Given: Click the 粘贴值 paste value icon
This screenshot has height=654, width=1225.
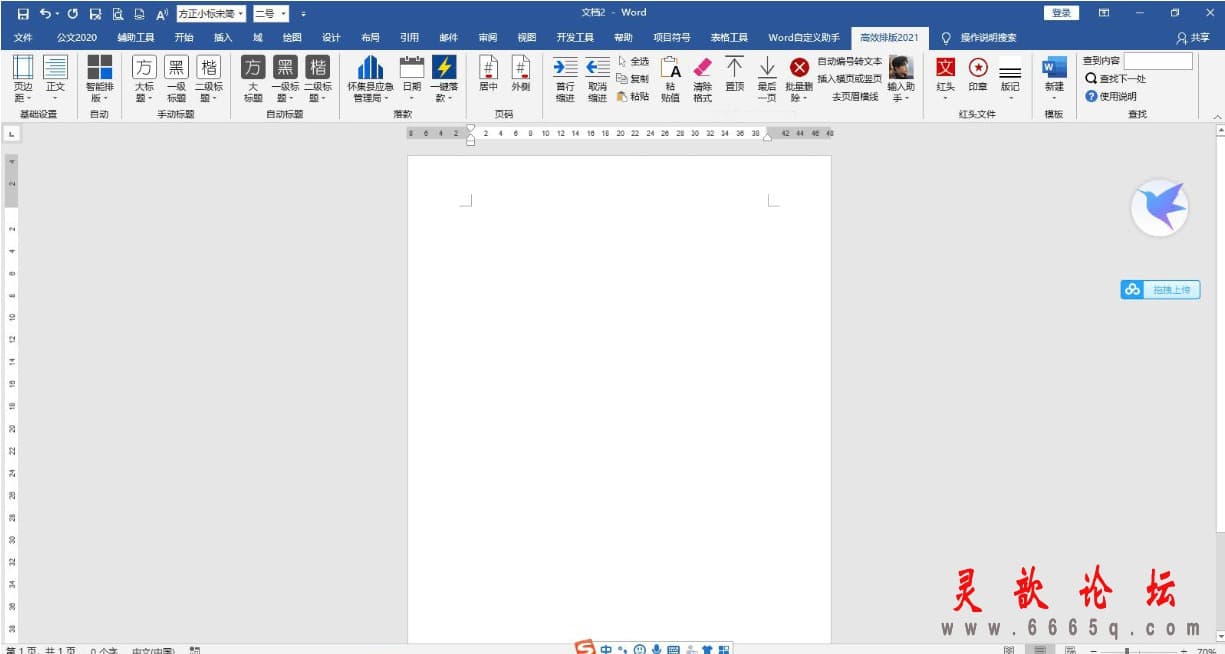Looking at the screenshot, I should (x=670, y=79).
